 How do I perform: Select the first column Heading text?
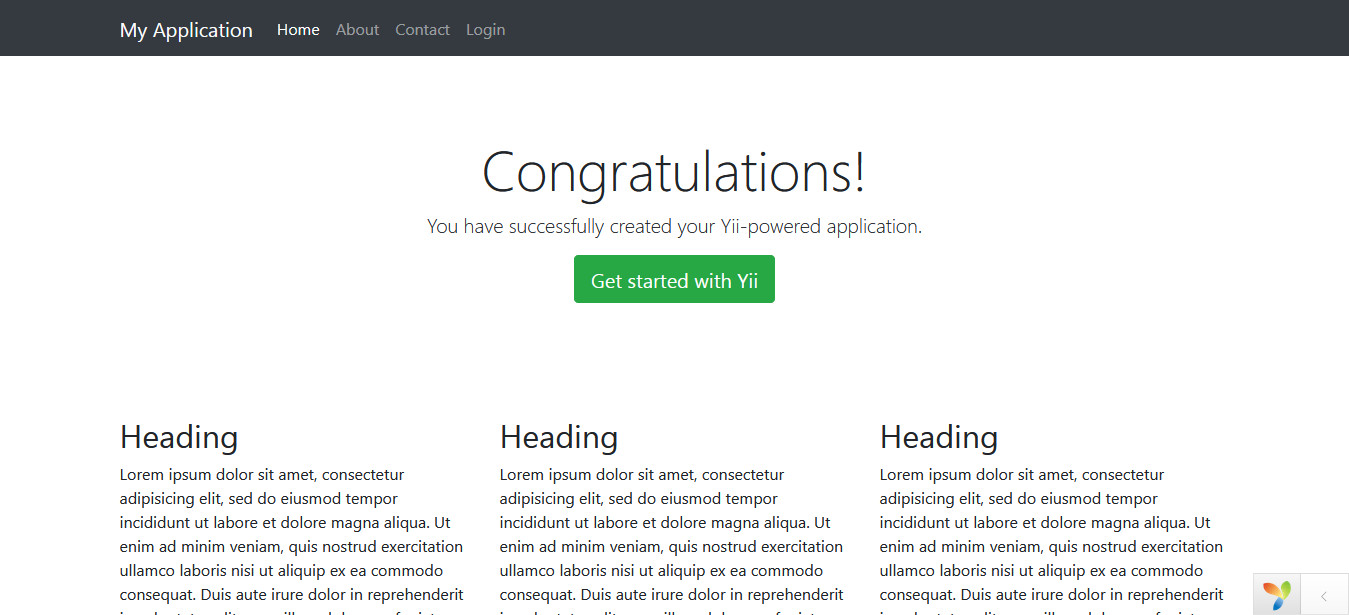pyautogui.click(x=179, y=437)
